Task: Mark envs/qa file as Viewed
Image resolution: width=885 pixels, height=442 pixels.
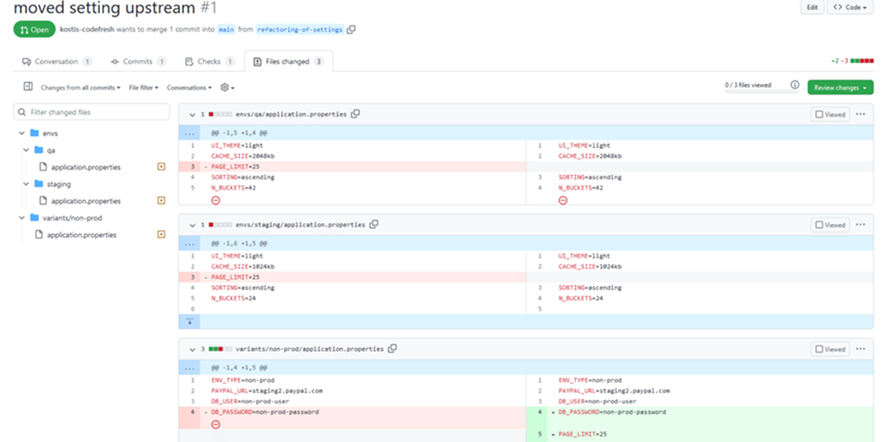Action: 830,114
